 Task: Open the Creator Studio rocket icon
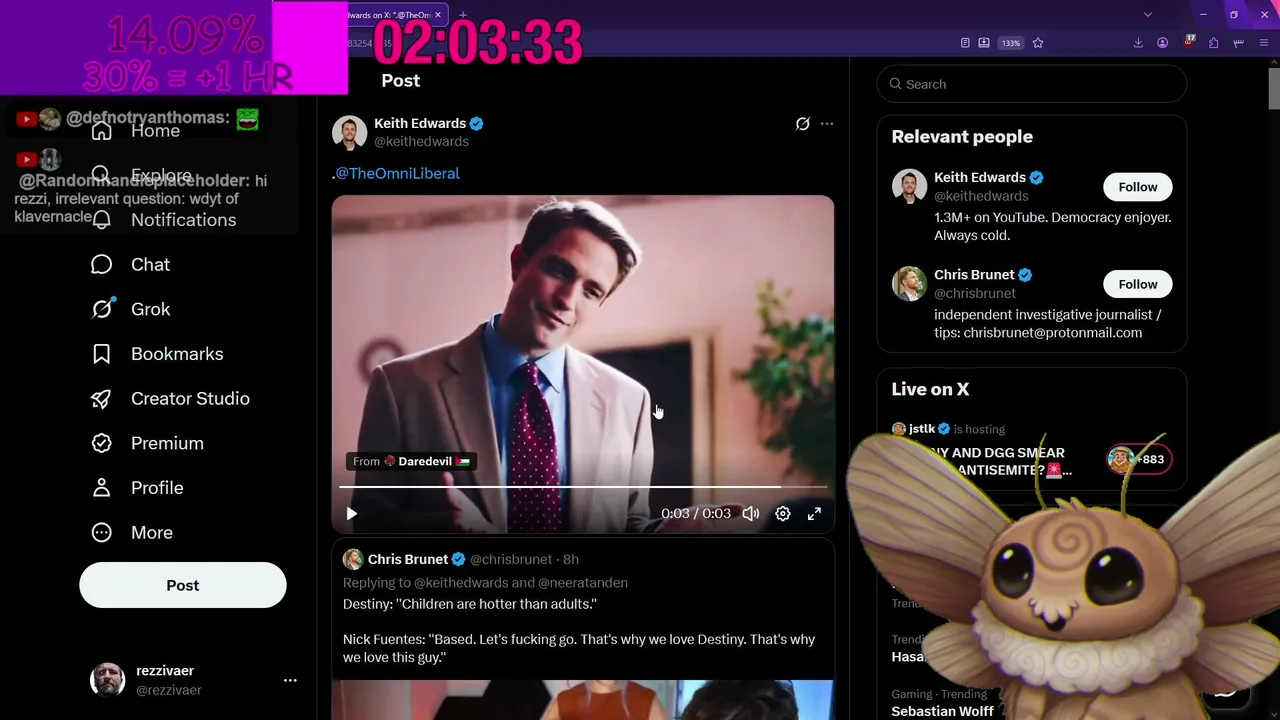pyautogui.click(x=102, y=399)
